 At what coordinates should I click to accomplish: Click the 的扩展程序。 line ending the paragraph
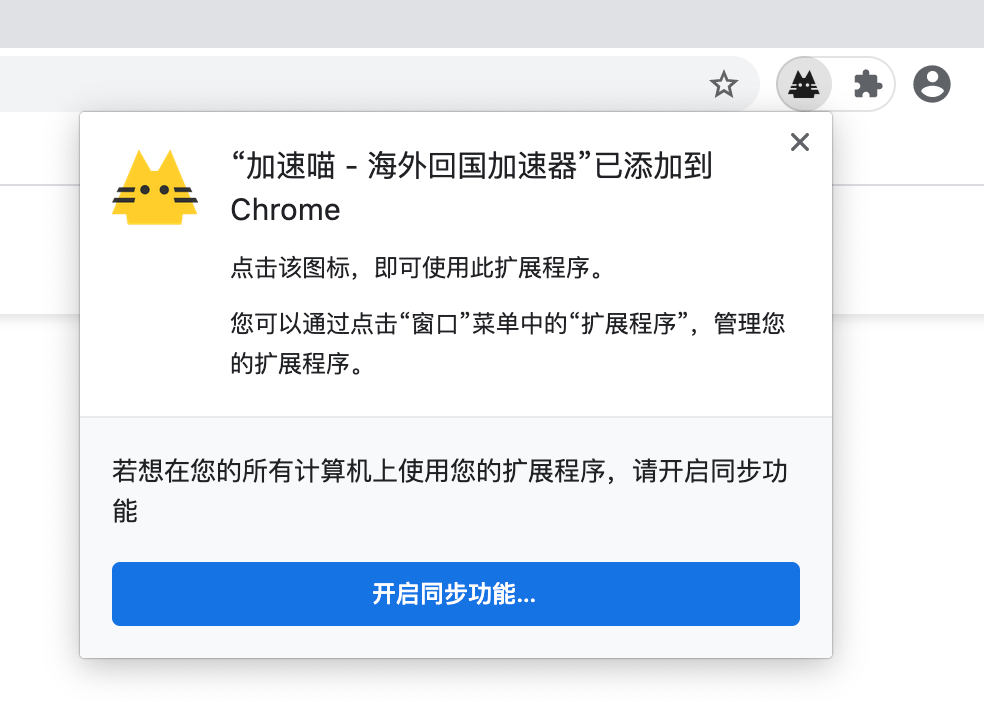pos(296,364)
